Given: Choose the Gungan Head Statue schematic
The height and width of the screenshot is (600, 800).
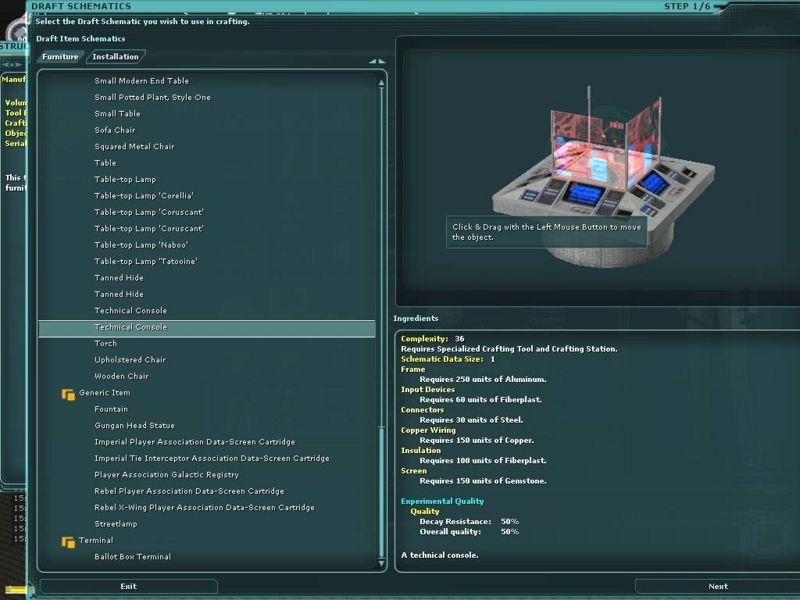Looking at the screenshot, I should click(136, 426).
